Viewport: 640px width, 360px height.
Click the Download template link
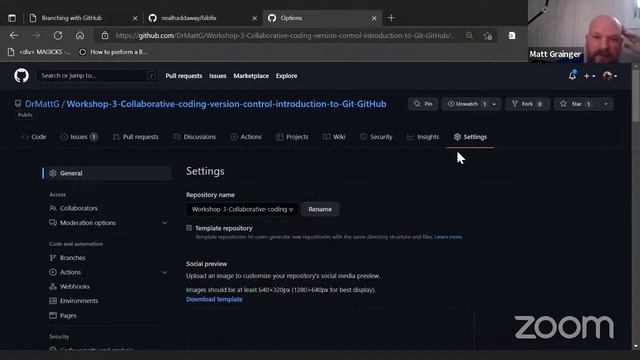[214, 299]
